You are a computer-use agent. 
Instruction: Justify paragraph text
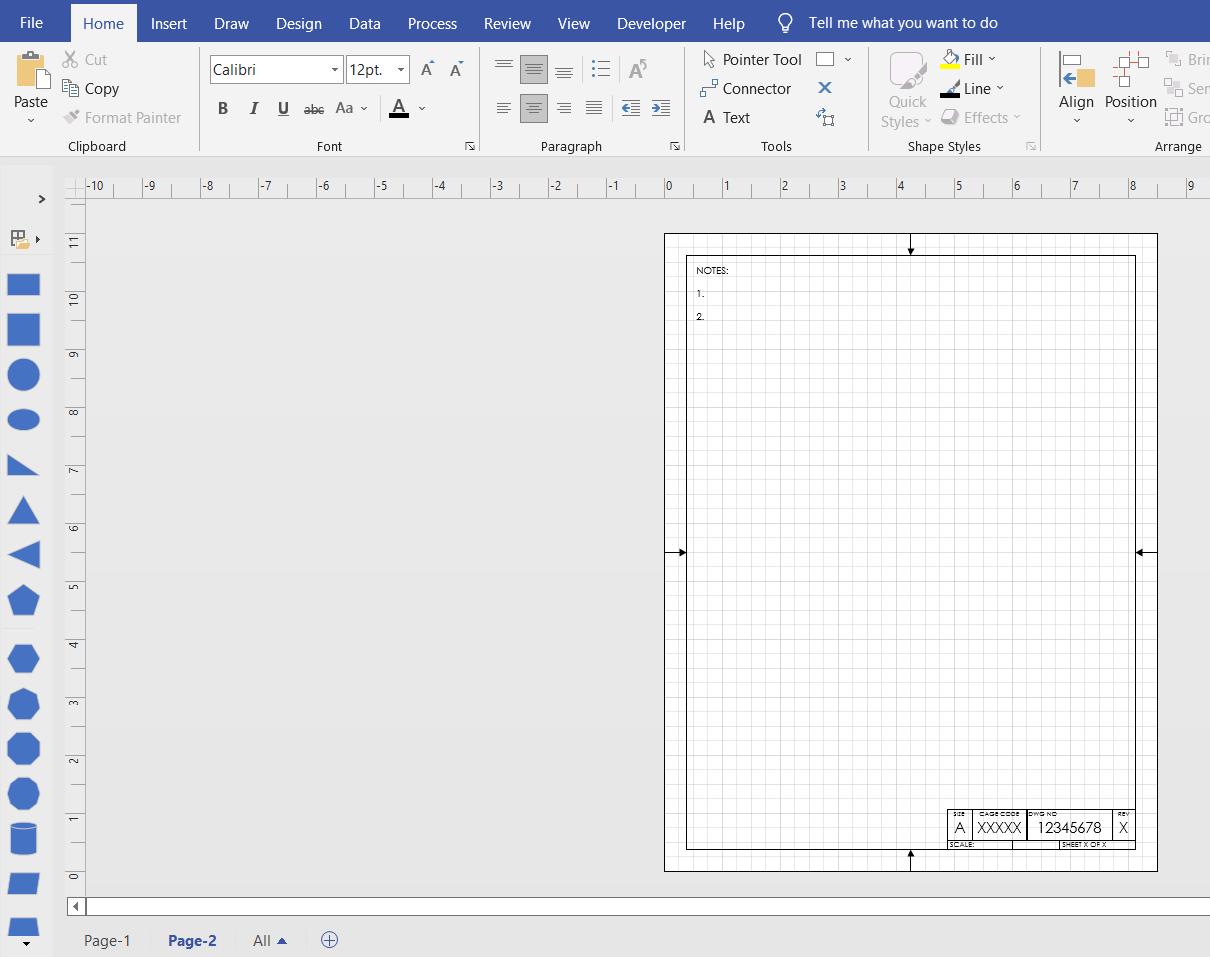coord(594,107)
